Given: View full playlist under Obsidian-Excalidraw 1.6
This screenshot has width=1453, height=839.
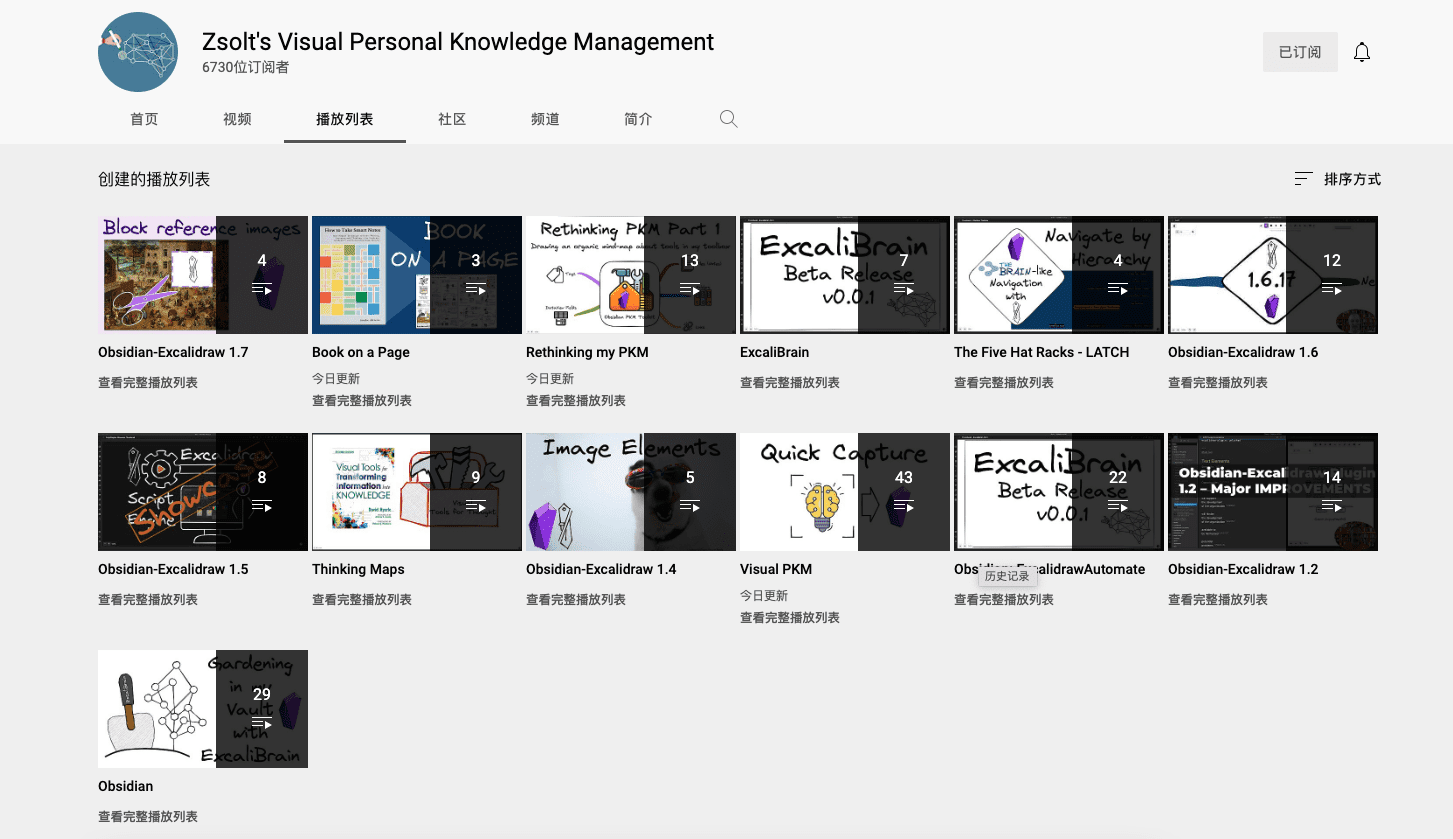Looking at the screenshot, I should coord(1218,382).
